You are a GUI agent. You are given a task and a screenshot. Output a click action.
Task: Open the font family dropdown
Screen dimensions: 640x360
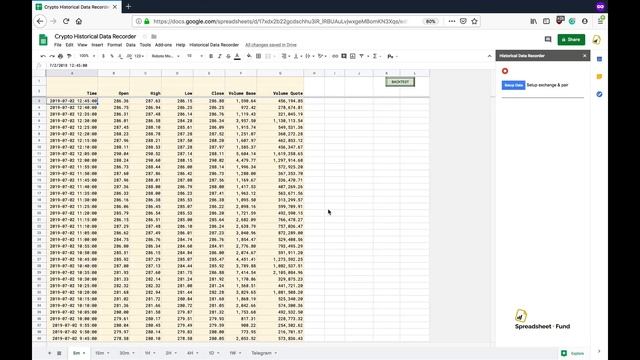(165, 56)
